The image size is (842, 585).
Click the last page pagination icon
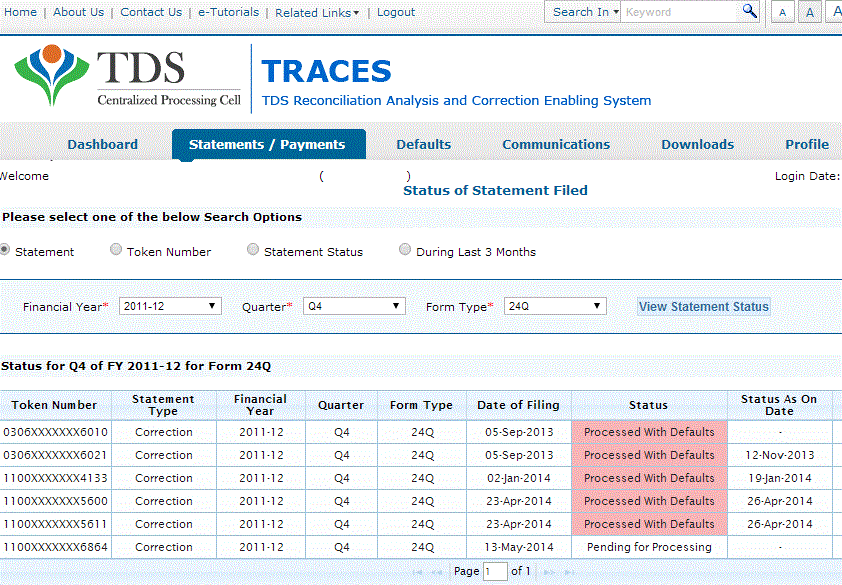point(568,570)
